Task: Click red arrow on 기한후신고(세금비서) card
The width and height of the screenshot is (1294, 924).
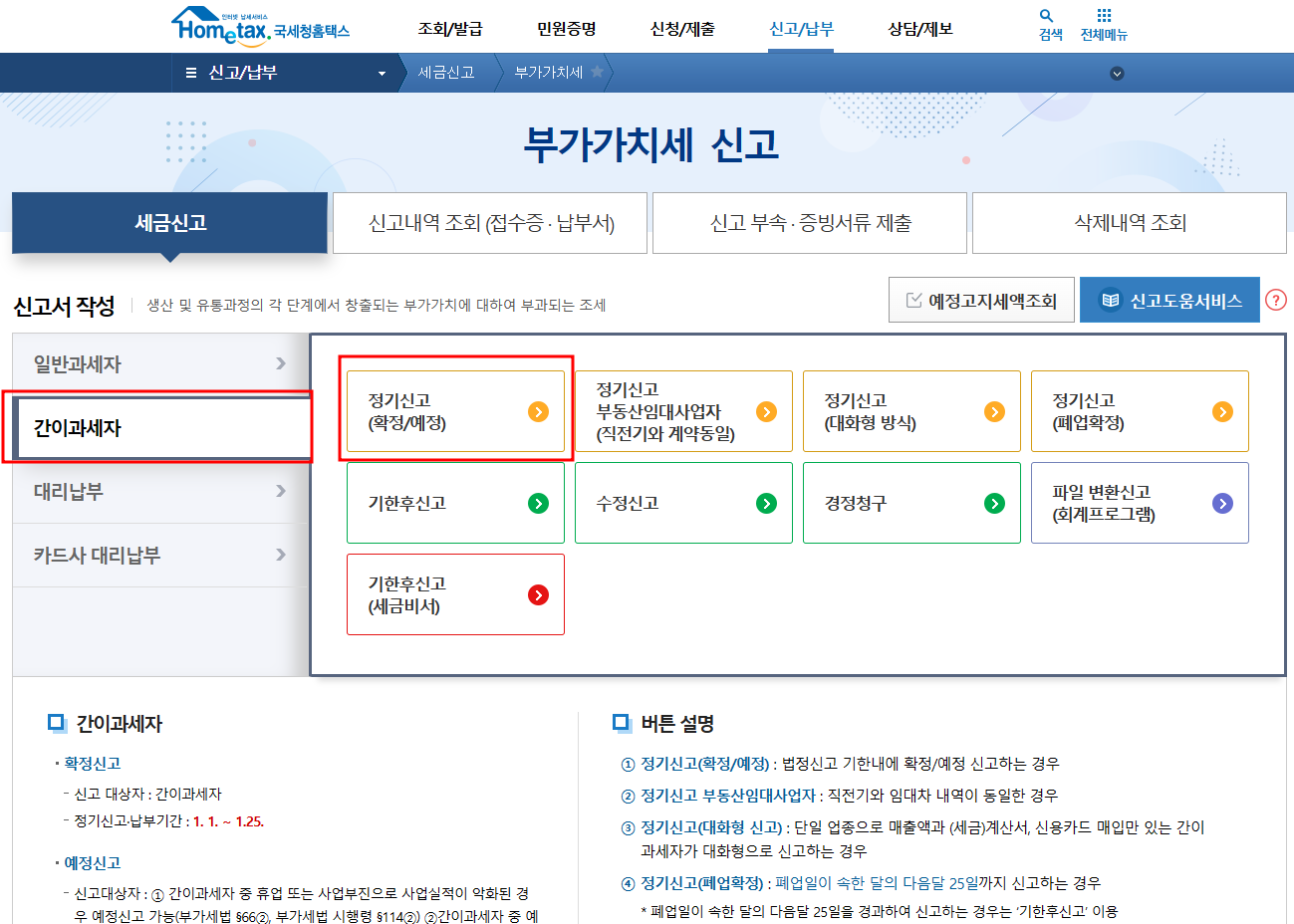Action: 539,594
